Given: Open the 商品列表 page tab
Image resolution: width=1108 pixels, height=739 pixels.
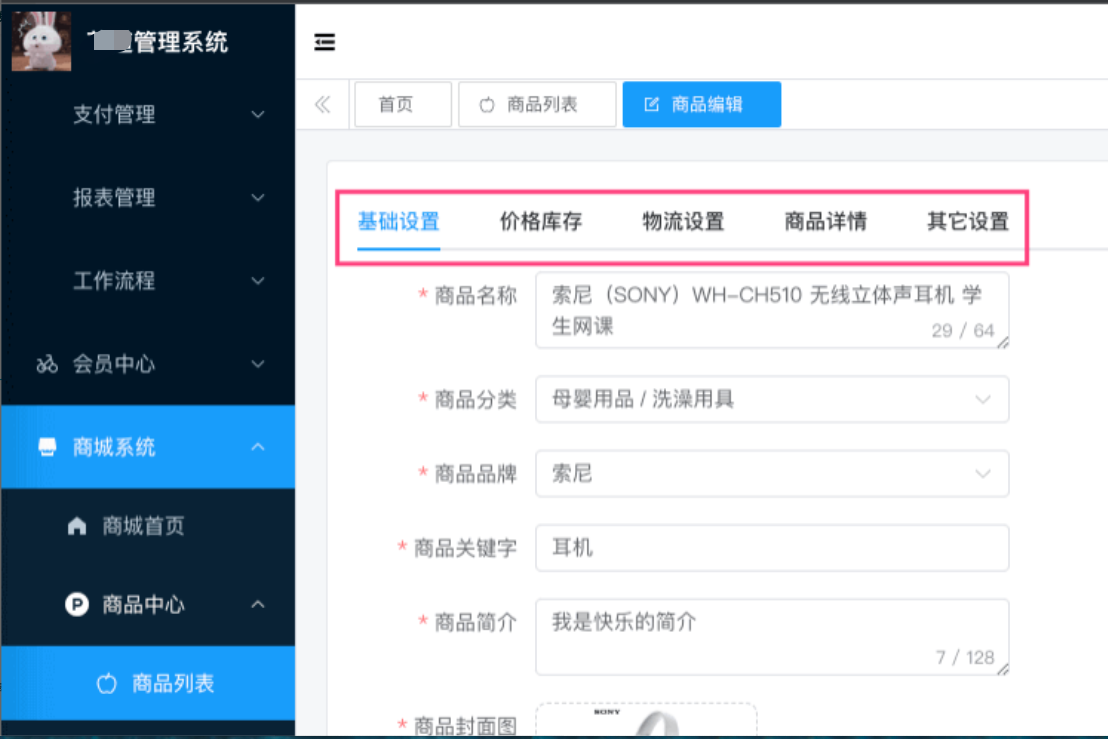Looking at the screenshot, I should [x=537, y=104].
